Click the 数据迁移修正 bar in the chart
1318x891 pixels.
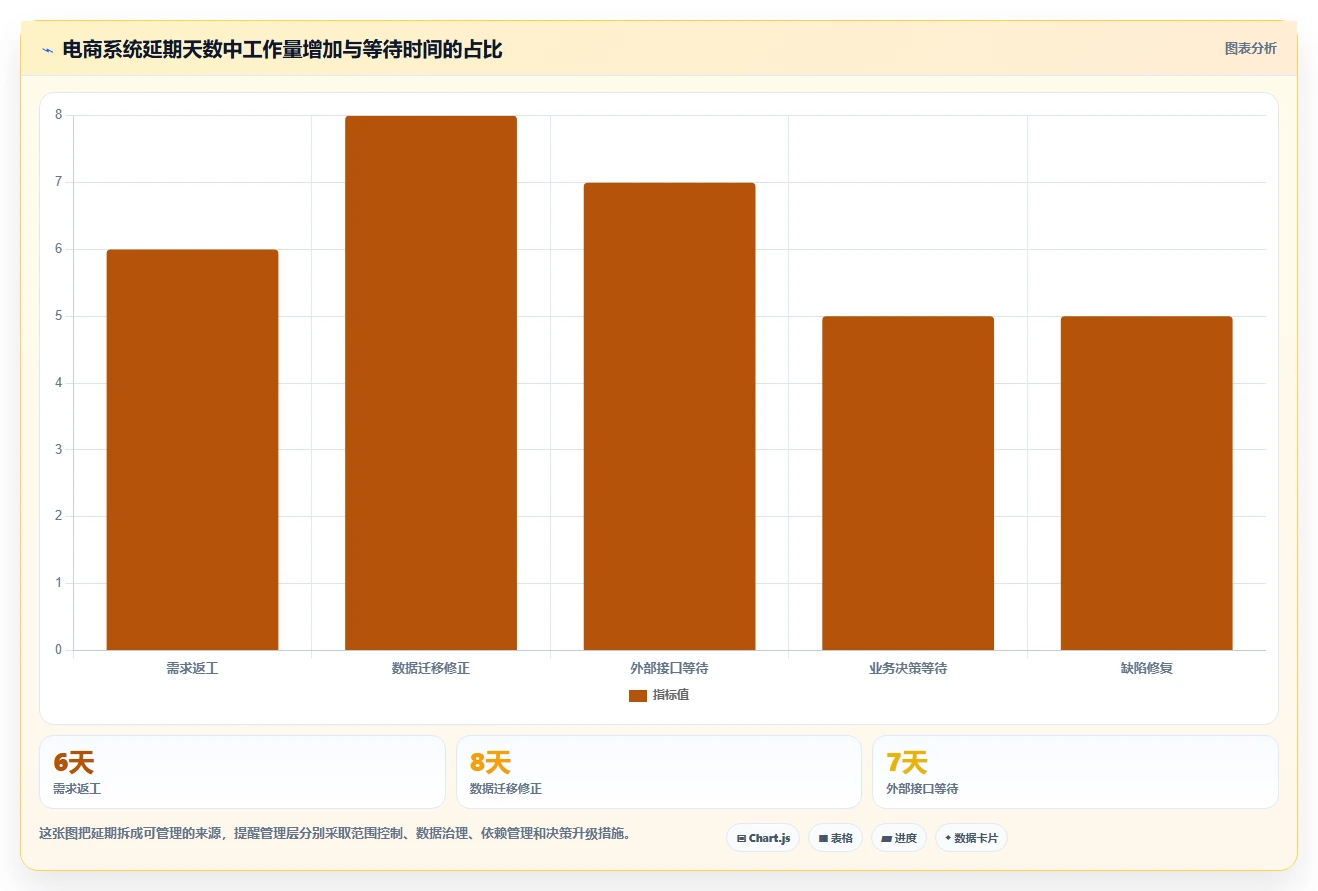coord(431,383)
